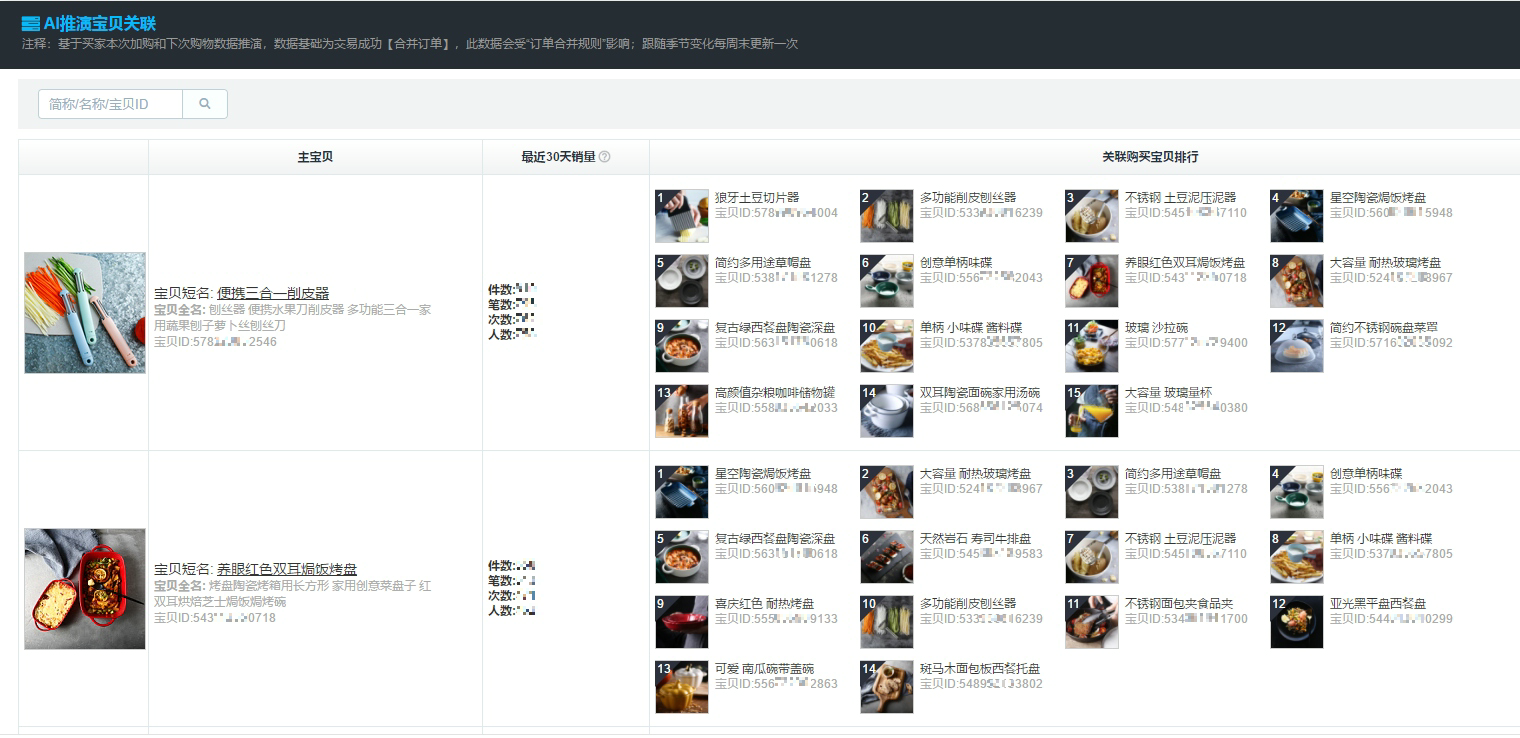This screenshot has width=1520, height=738.
Task: Open the 养眼红色双耳焗饭烤盘 short name link
Action: click(x=287, y=569)
